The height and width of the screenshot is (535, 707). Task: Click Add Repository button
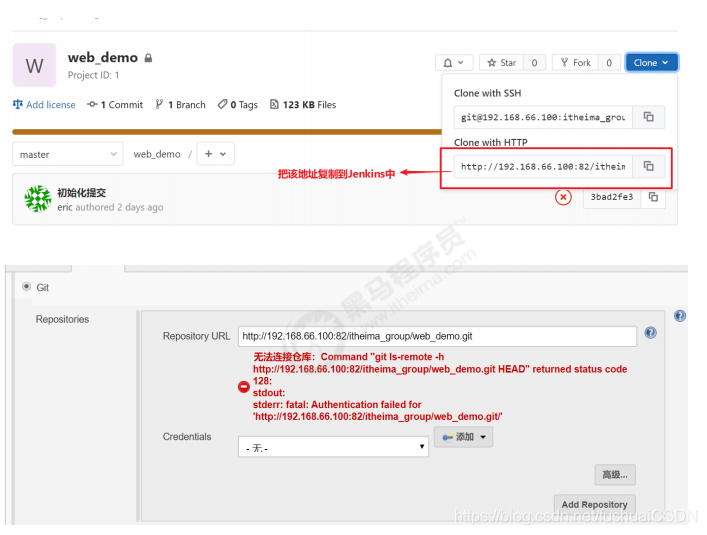click(x=594, y=504)
